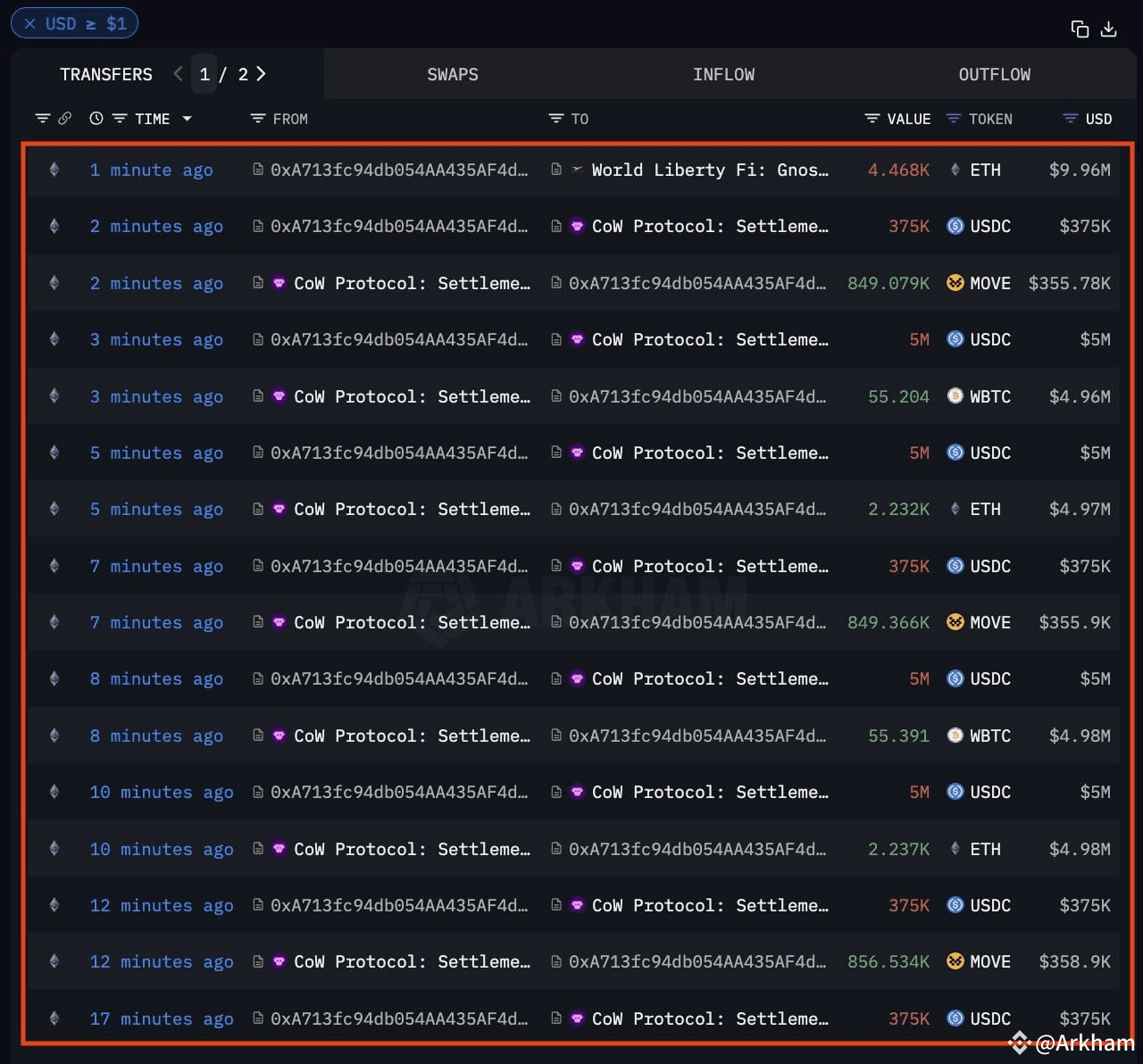
Task: Open the USD column filter
Action: (1070, 119)
